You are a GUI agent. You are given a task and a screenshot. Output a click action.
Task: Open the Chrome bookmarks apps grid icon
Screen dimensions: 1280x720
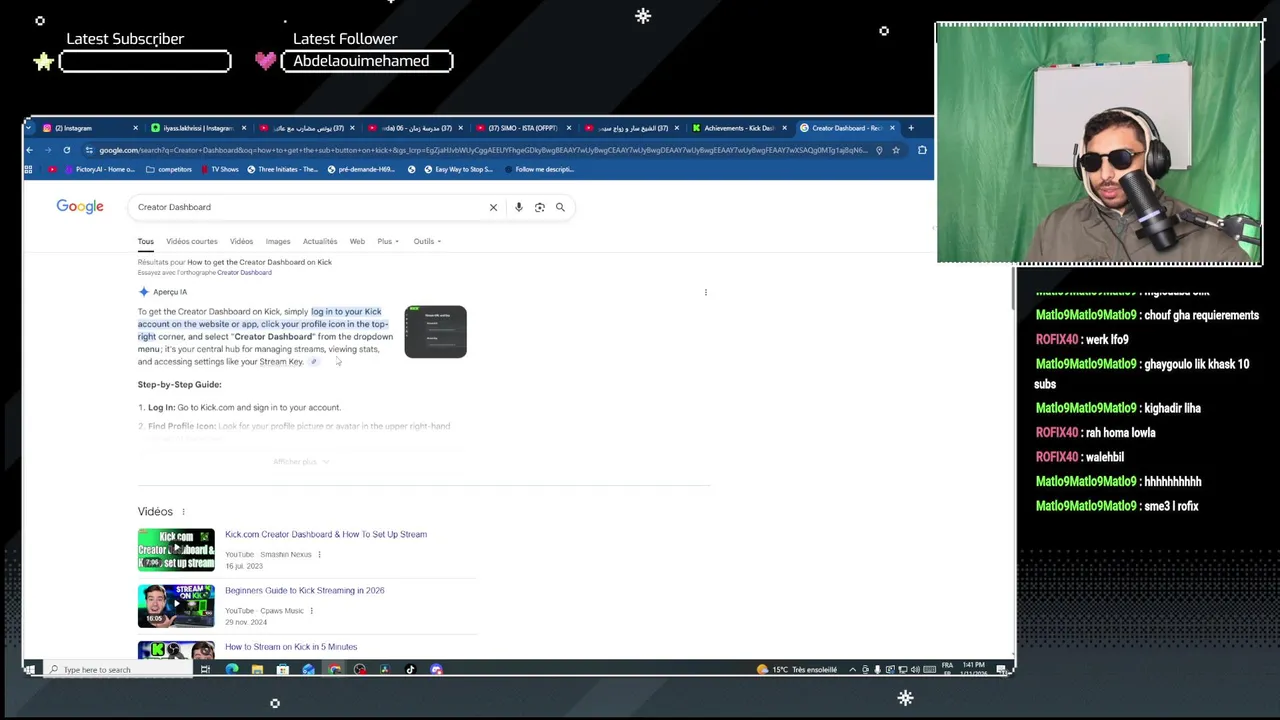pyautogui.click(x=30, y=169)
